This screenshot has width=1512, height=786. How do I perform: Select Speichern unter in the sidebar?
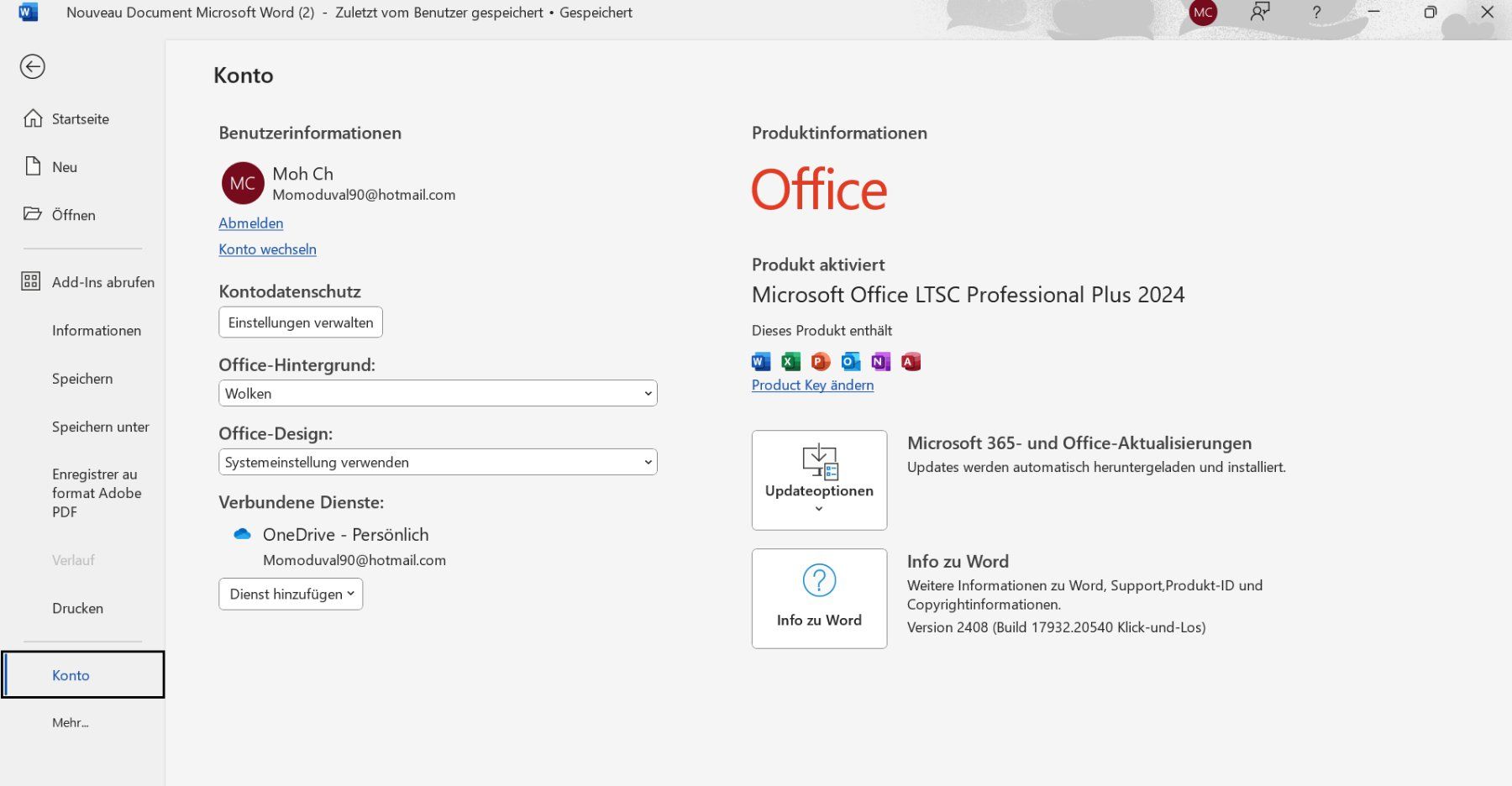pos(101,427)
